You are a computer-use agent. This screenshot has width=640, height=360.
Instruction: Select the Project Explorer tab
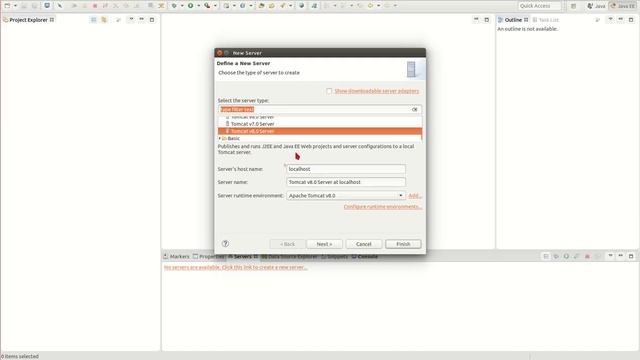pyautogui.click(x=28, y=20)
